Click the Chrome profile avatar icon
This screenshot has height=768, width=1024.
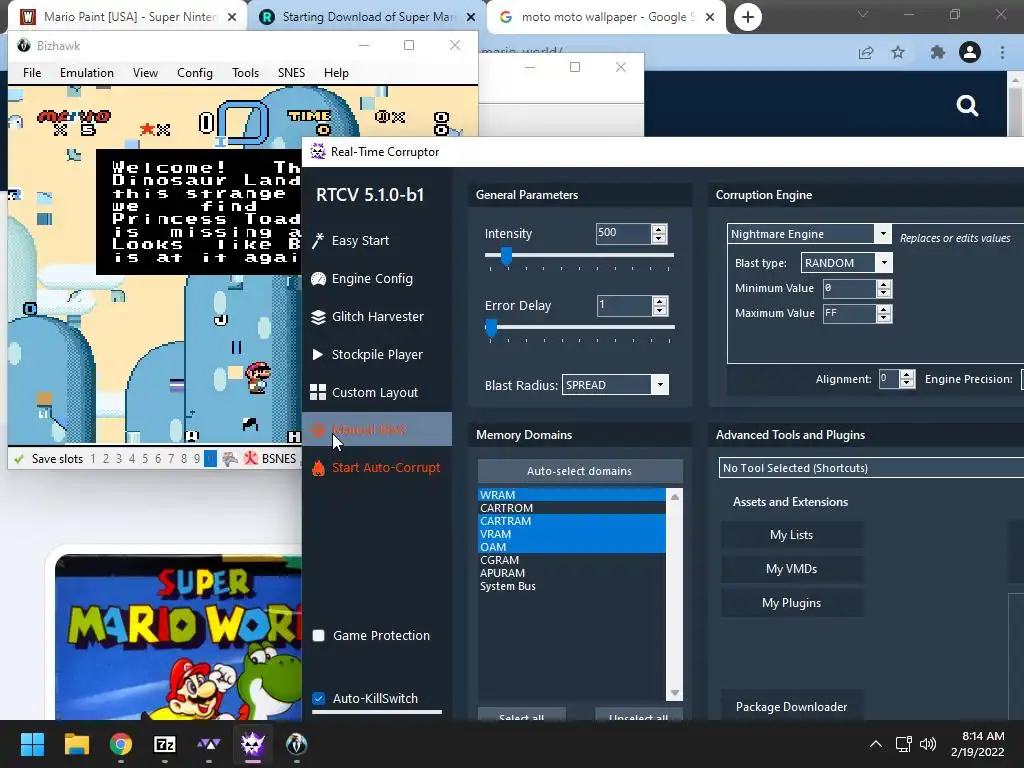[x=970, y=52]
